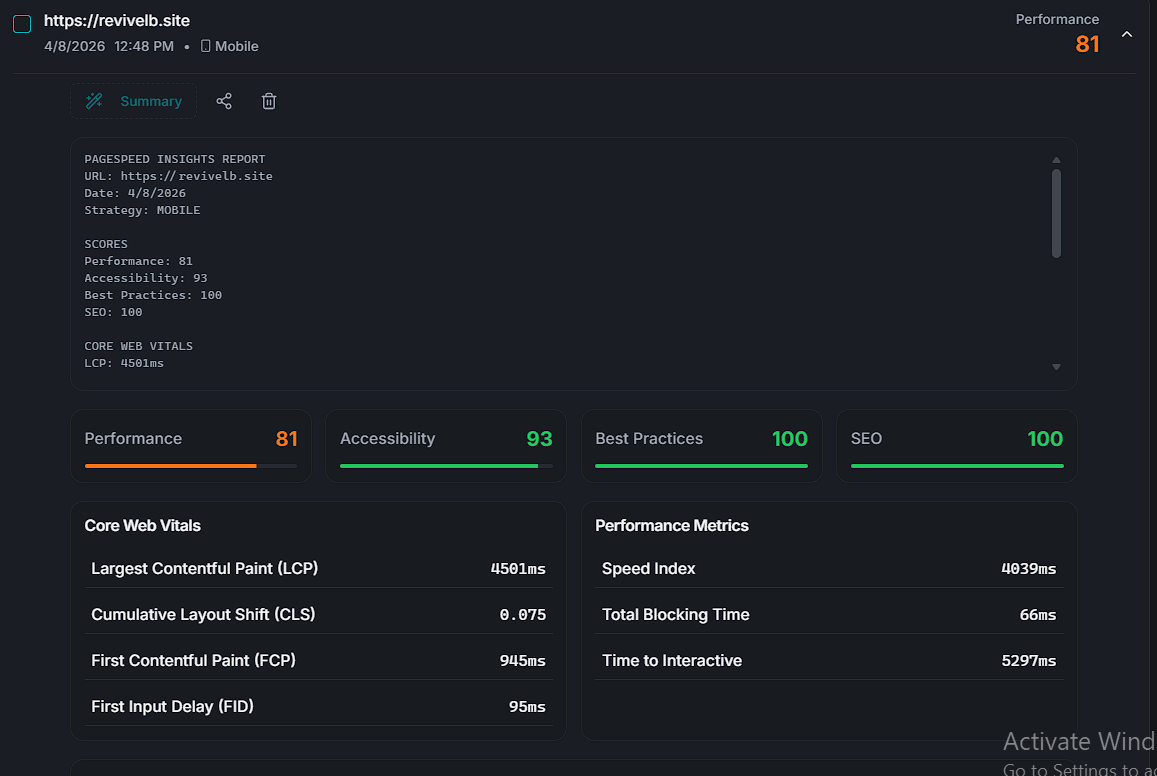Screen dimensions: 1157x776
Task: Click the share icon next to Summary
Action: 224,101
